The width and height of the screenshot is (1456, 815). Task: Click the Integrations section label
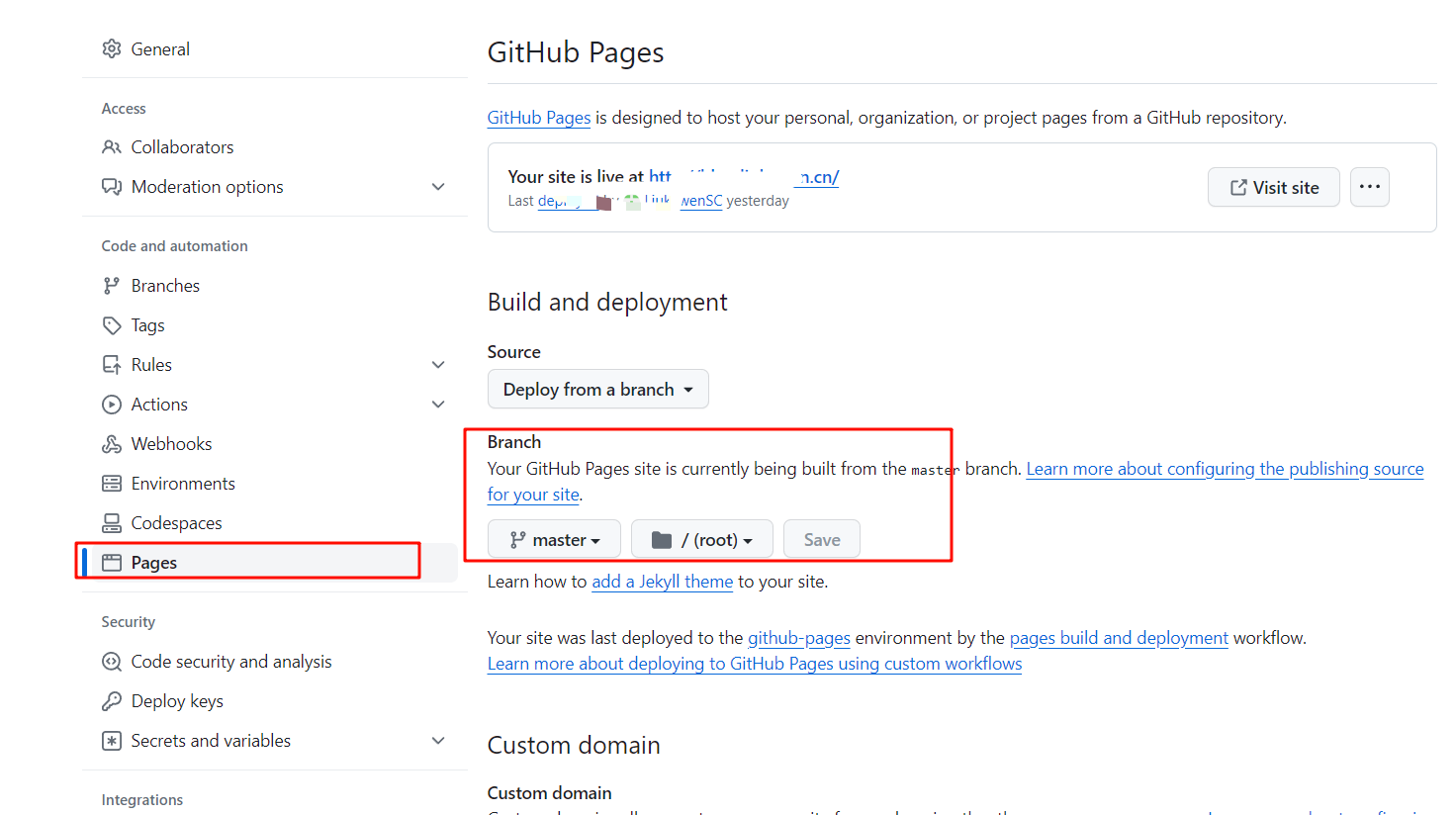click(142, 800)
